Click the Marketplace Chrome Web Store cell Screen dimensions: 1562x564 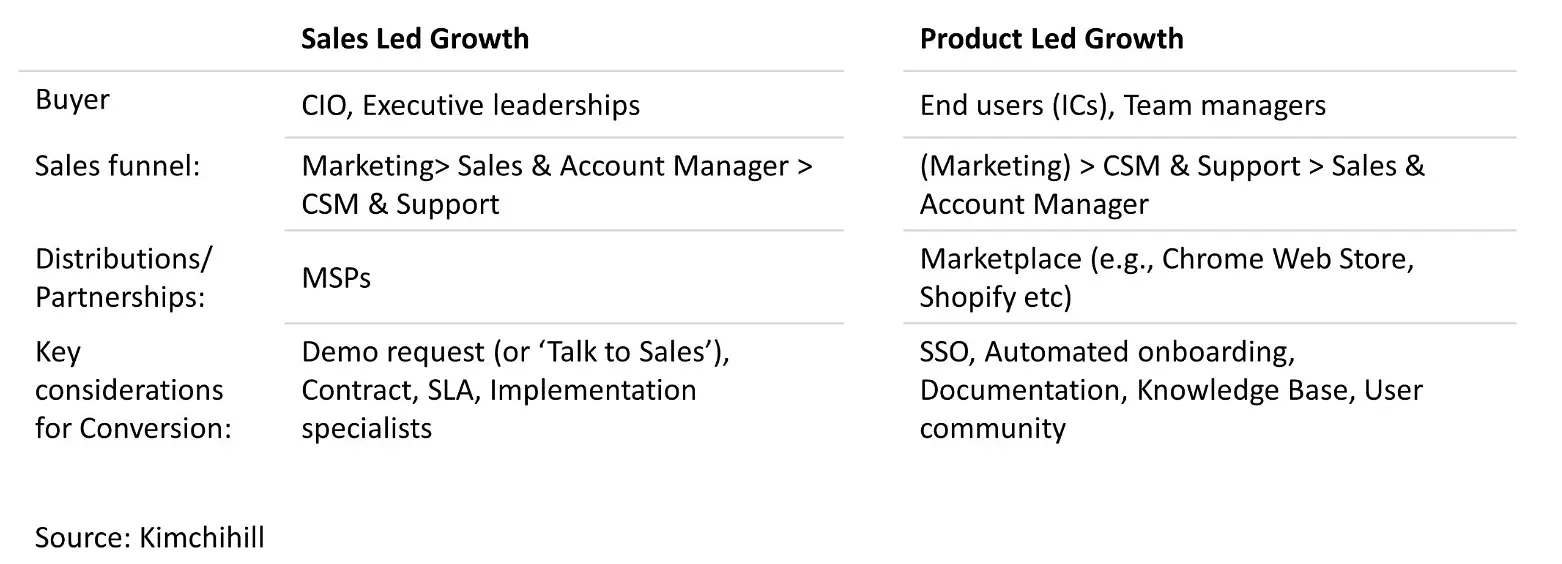pos(1166,278)
